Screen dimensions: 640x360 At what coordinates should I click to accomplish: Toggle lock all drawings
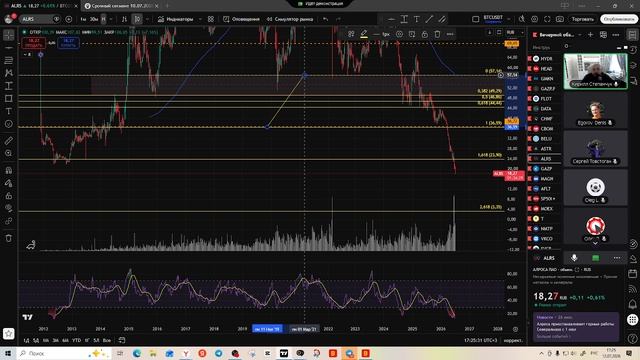coord(9,196)
